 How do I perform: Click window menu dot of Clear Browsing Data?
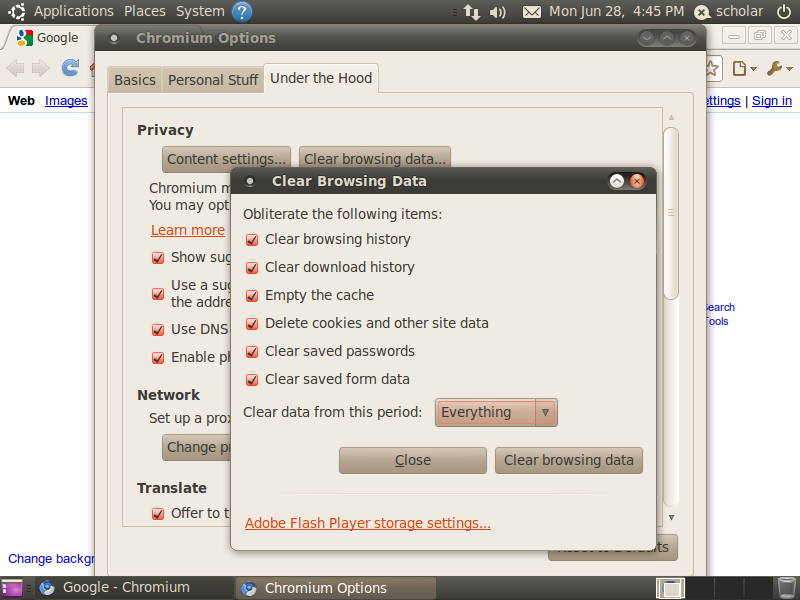250,181
